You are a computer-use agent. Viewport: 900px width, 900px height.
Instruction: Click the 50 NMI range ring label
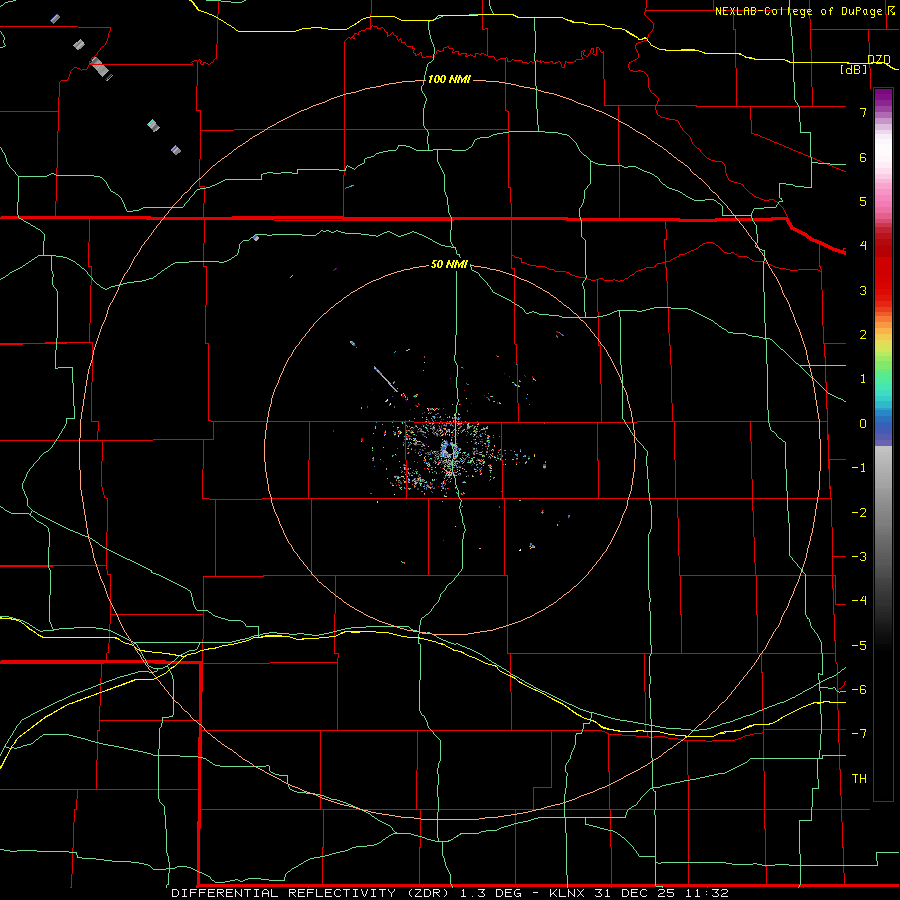[449, 265]
